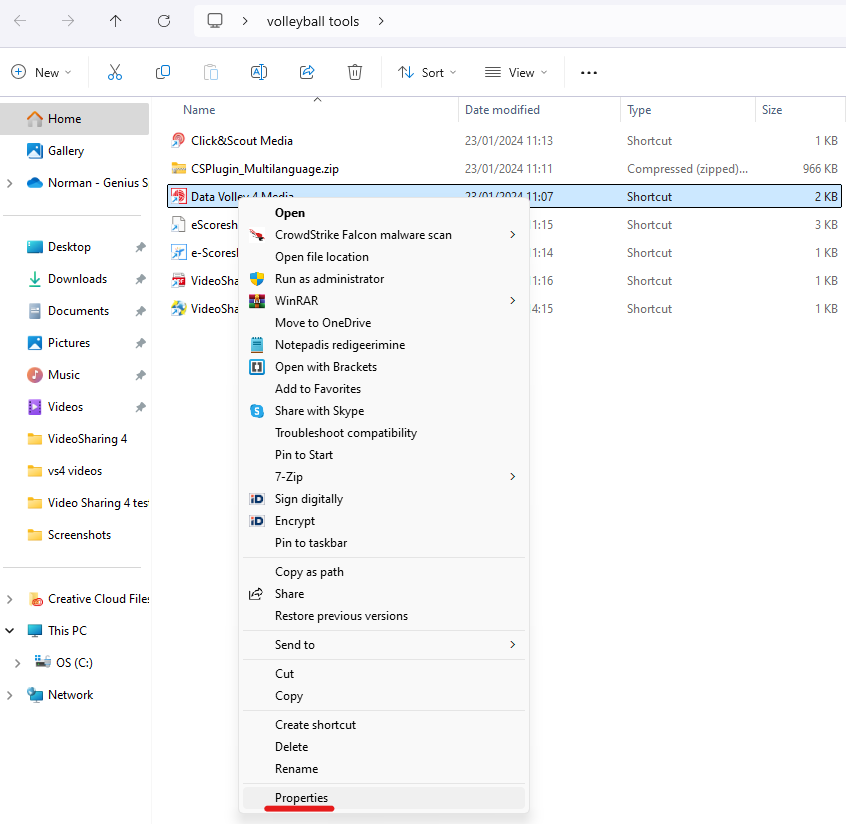
Task: Open the View dropdown
Action: (516, 72)
